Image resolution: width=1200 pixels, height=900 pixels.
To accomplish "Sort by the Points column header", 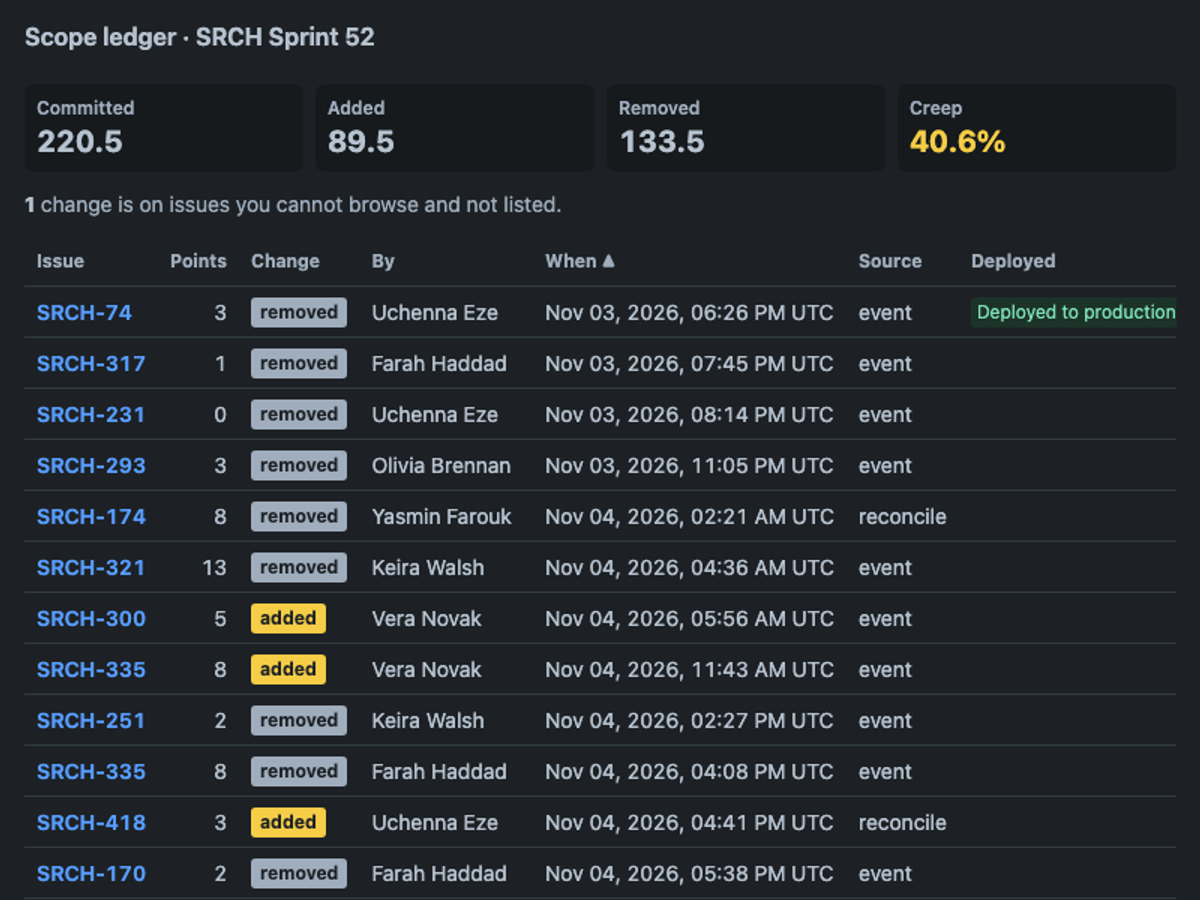I will point(198,261).
